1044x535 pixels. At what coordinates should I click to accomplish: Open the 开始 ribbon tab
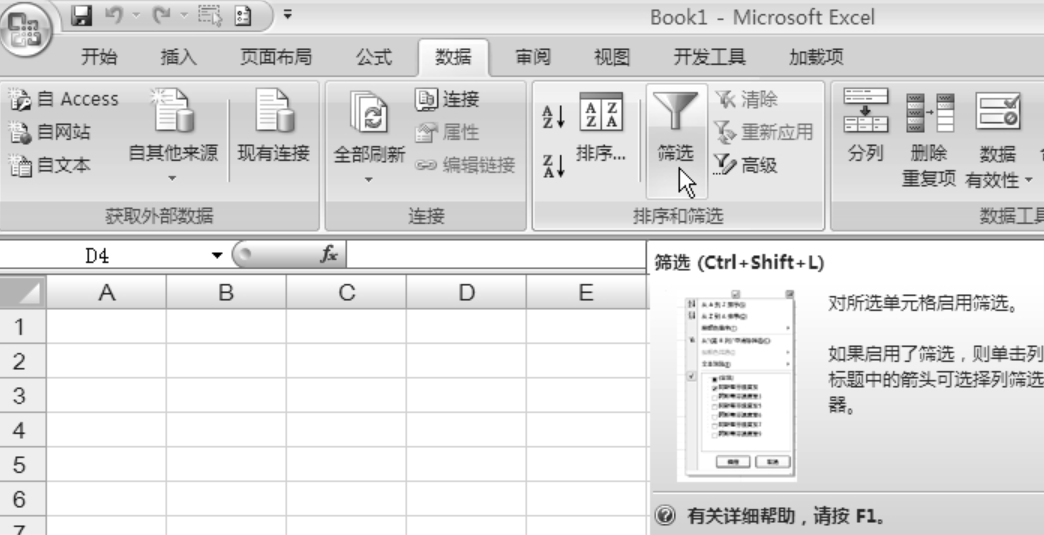99,57
